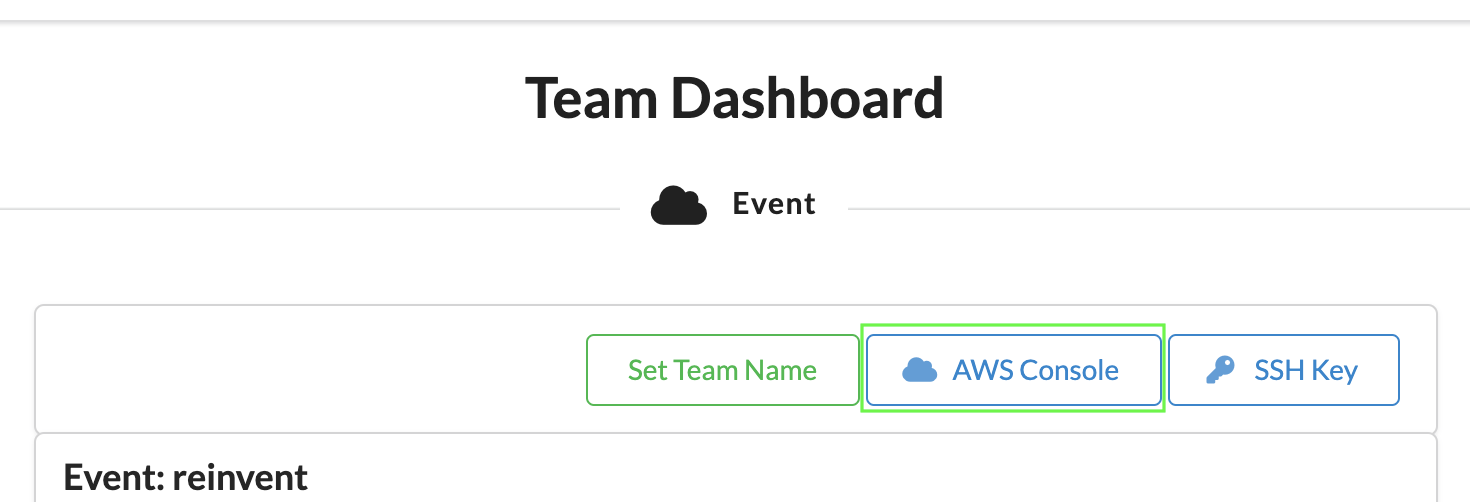
Task: Click empty area left of Set Team Name
Action: (310, 370)
